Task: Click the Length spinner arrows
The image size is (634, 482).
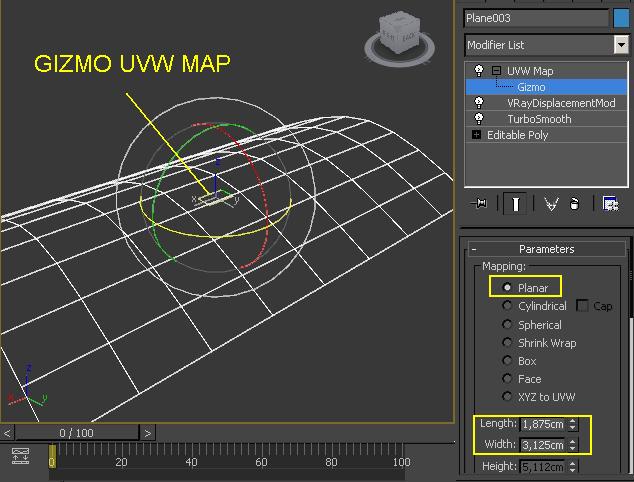Action: point(573,424)
